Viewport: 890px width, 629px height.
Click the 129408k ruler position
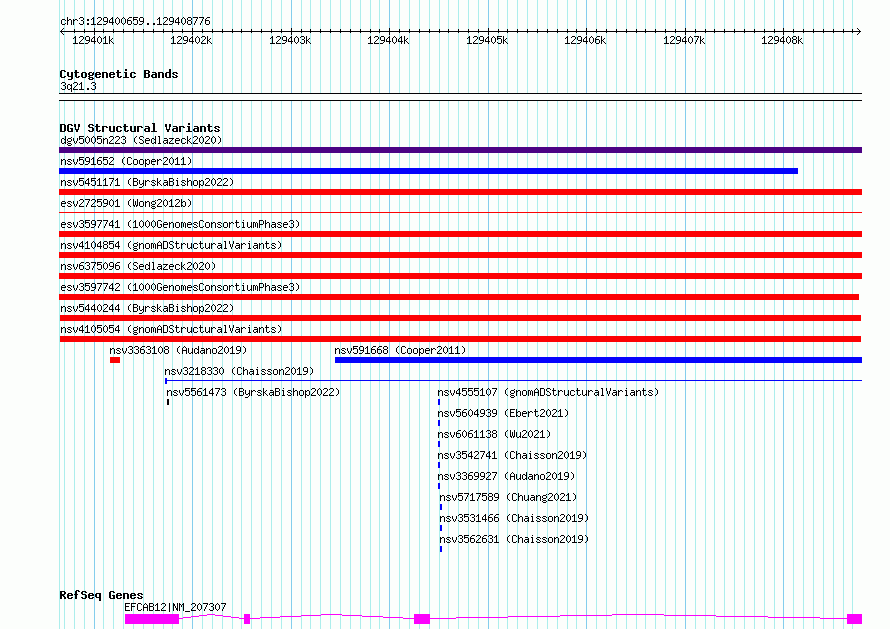coord(782,40)
